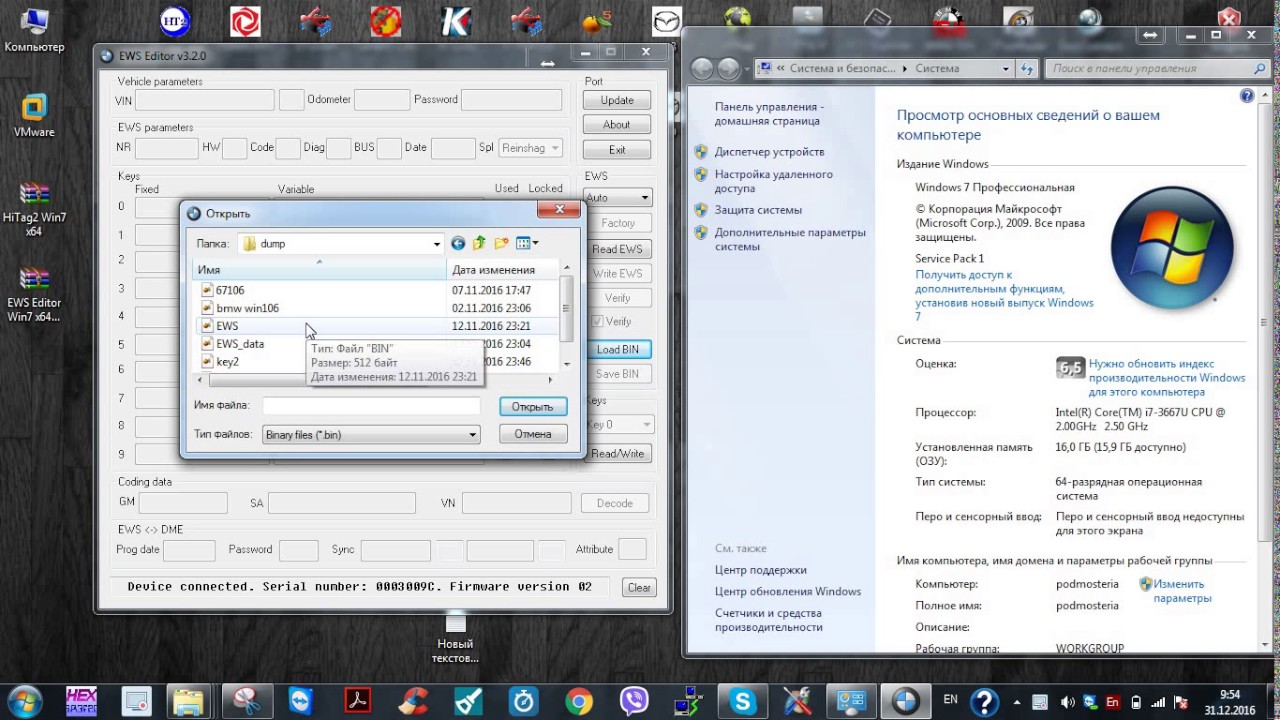Open the CCleaner taskbar icon
1280x720 pixels.
(413, 702)
